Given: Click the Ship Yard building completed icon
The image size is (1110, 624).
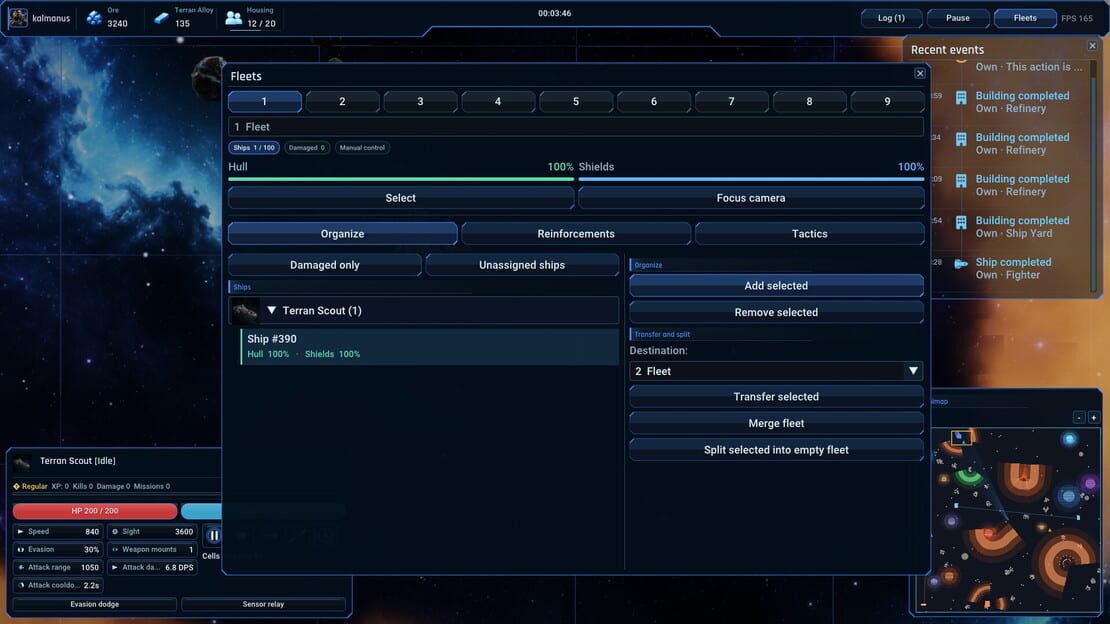Looking at the screenshot, I should (961, 222).
